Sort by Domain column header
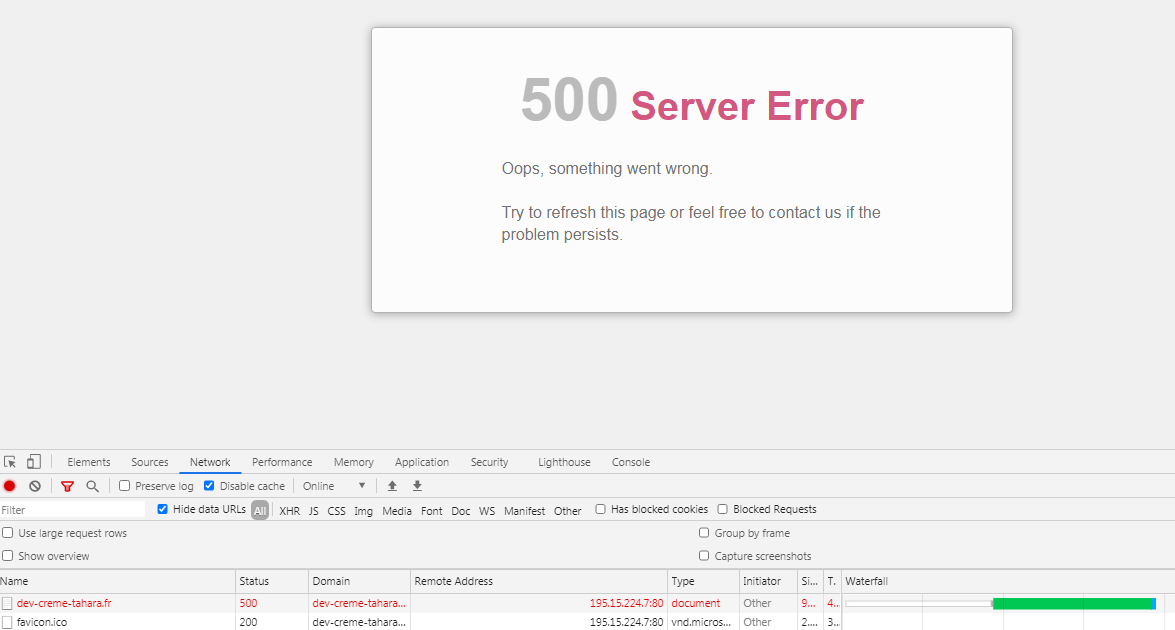This screenshot has width=1175, height=630. point(360,581)
